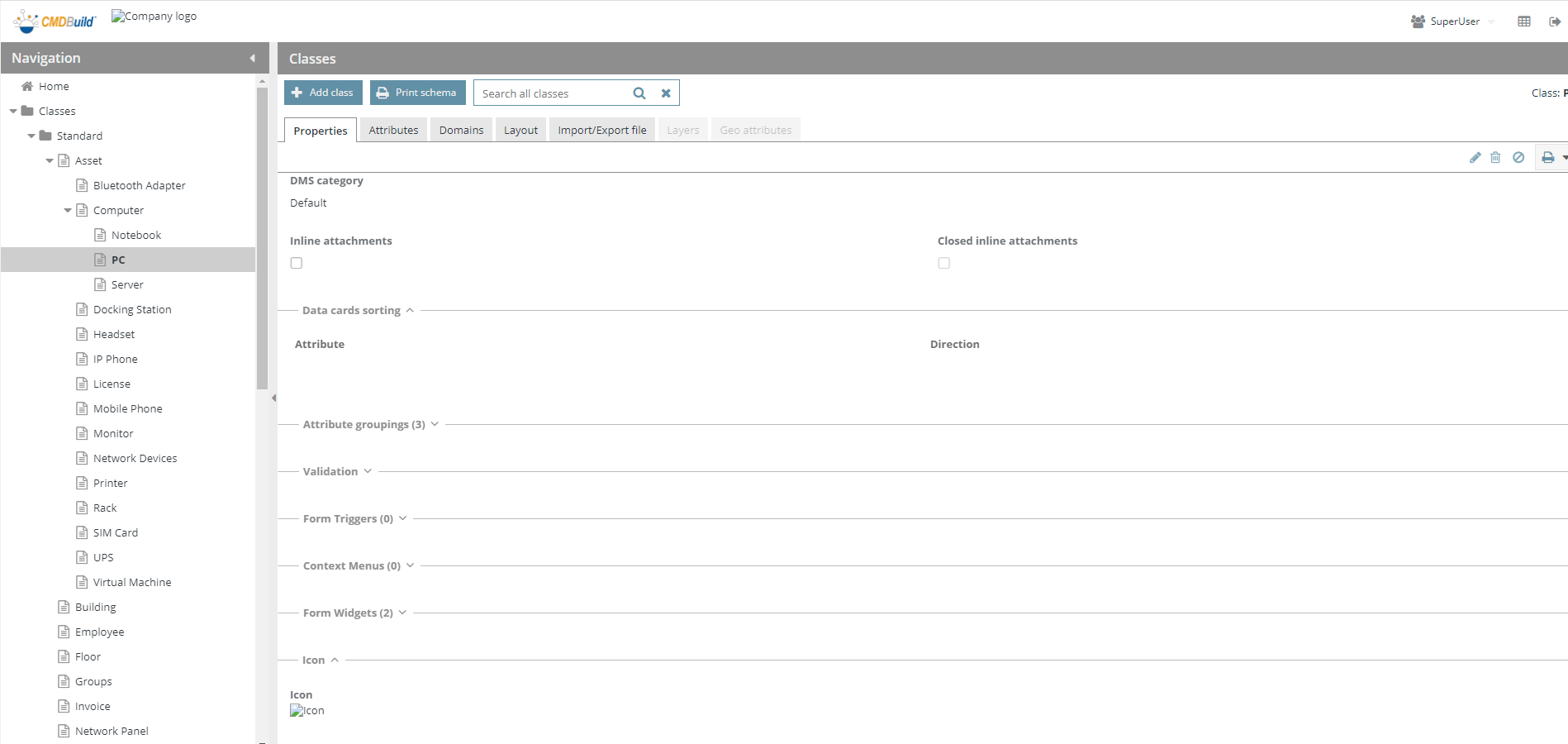1568x744 pixels.
Task: Click the disable class circle icon
Action: point(1518,157)
